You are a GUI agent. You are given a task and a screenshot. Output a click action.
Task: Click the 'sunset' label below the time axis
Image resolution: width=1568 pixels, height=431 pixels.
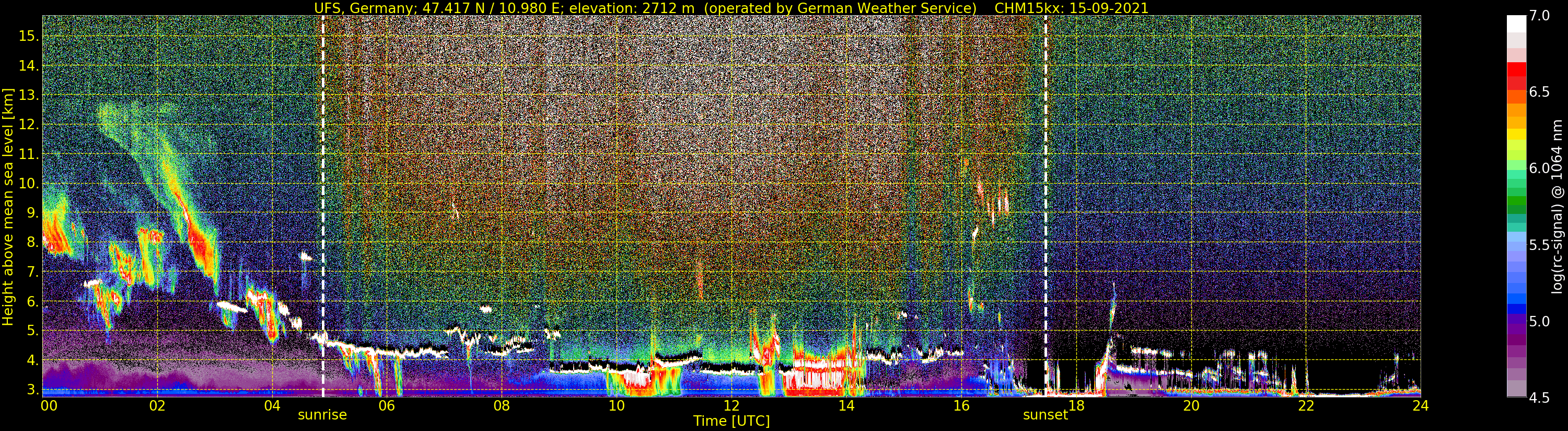(1045, 415)
